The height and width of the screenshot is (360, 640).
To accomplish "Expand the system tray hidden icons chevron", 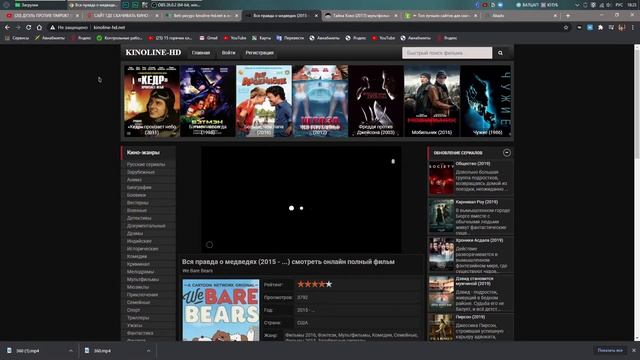I will (577, 5).
